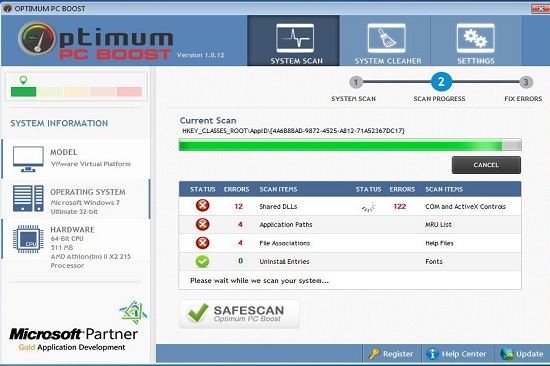
Task: Click the system health level meter
Action: [76, 92]
